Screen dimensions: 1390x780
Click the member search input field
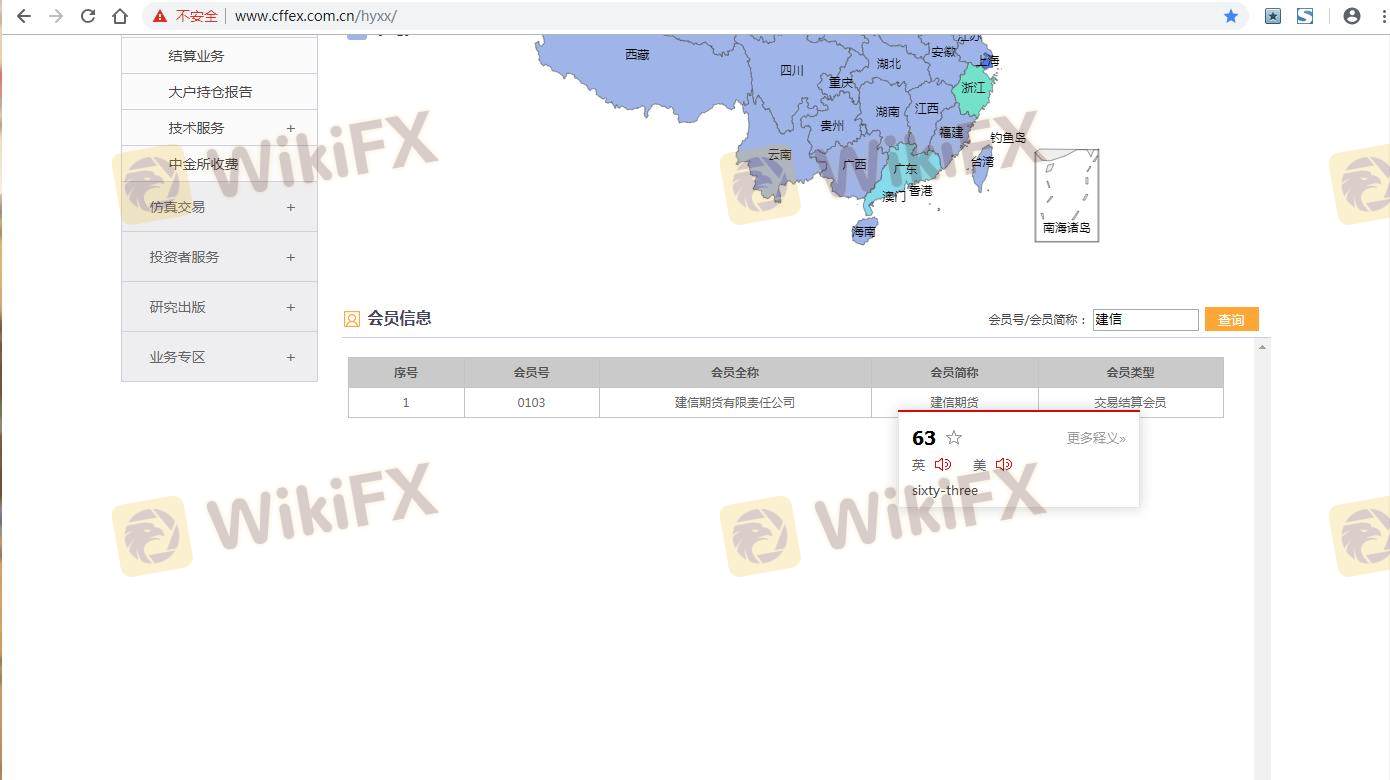point(1144,320)
